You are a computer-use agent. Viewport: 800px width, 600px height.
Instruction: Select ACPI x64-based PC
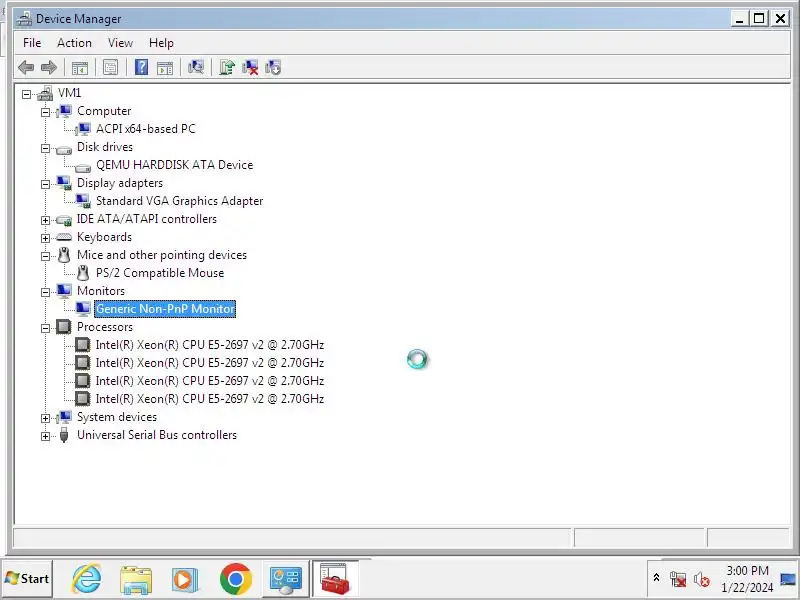[x=145, y=129]
